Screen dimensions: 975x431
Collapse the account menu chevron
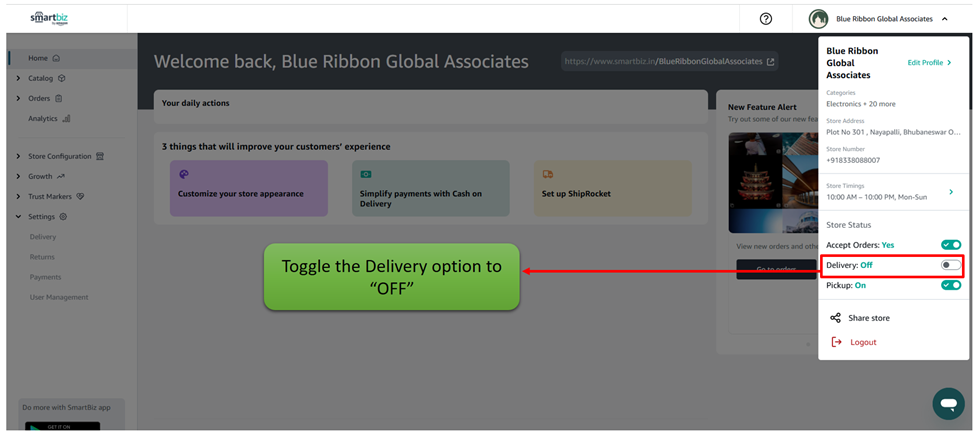[x=945, y=19]
